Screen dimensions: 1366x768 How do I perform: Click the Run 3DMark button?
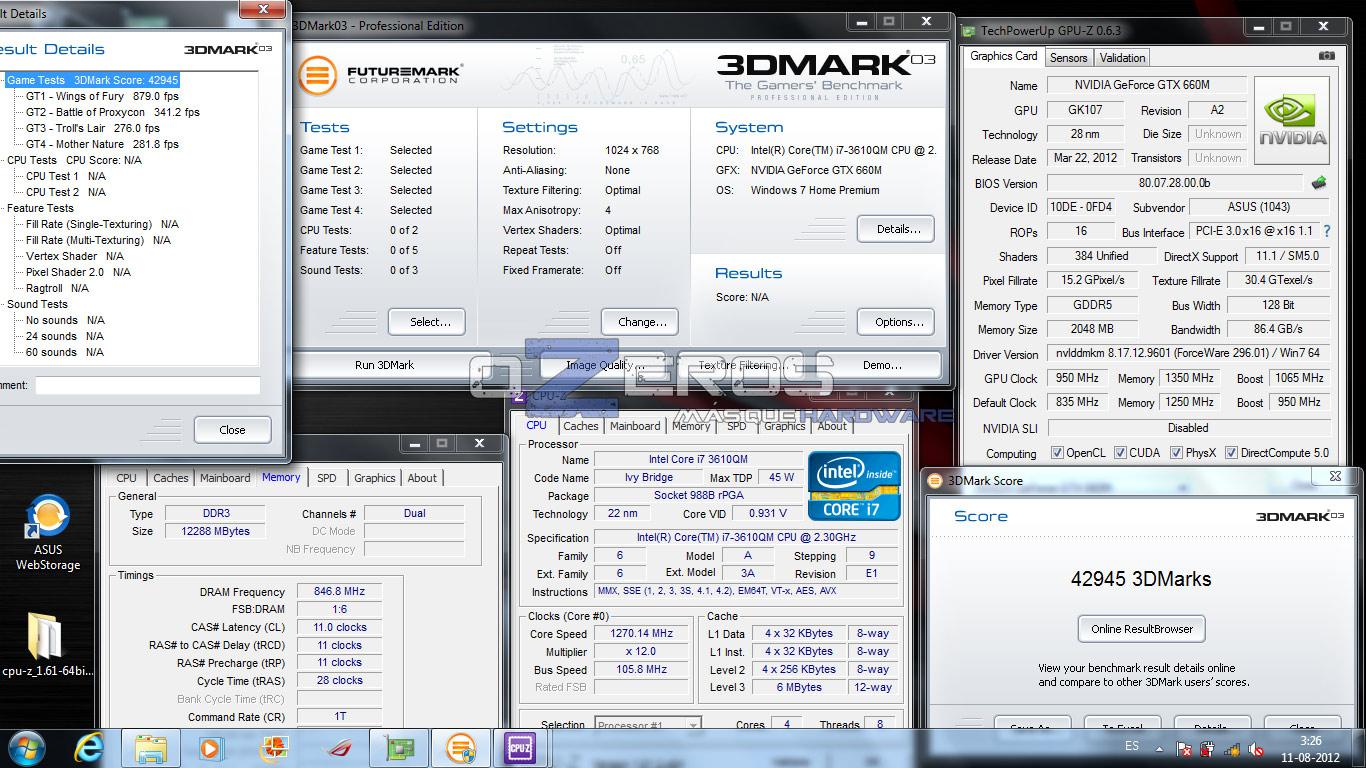384,365
